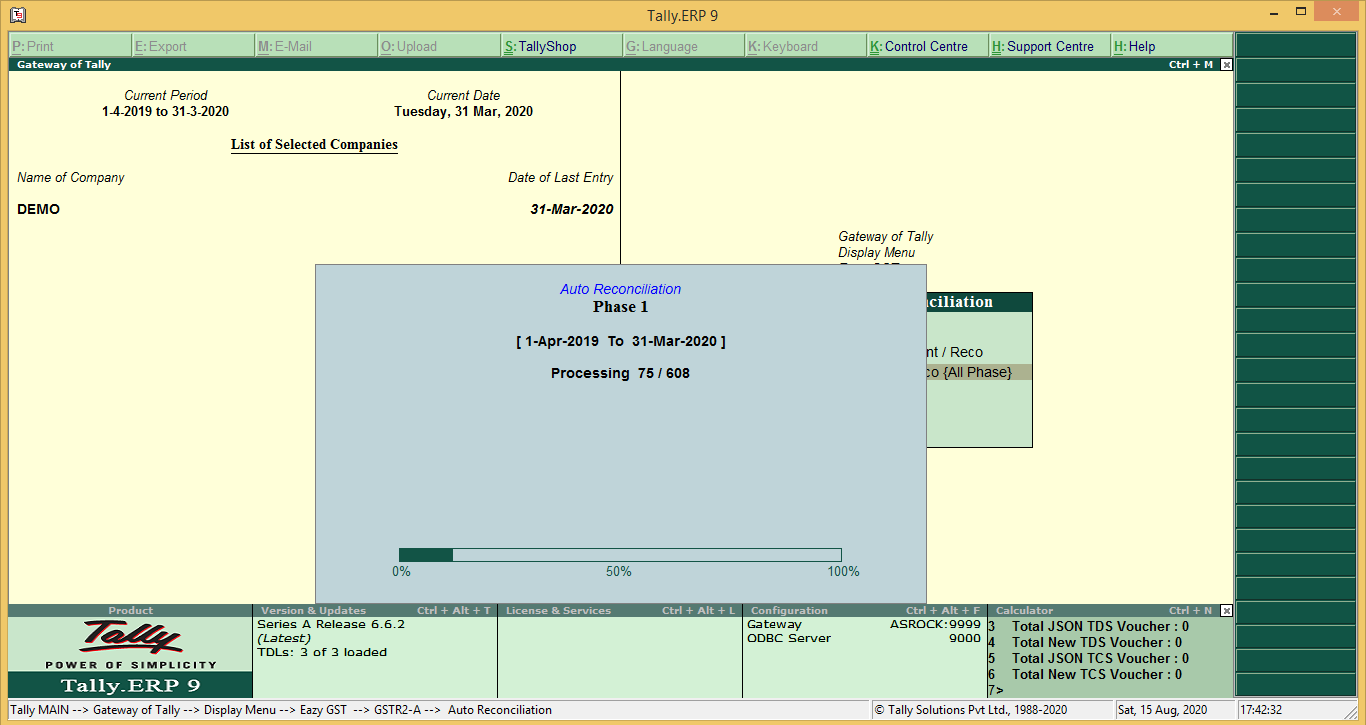Click the Processing 75 / 608 counter

pos(620,373)
